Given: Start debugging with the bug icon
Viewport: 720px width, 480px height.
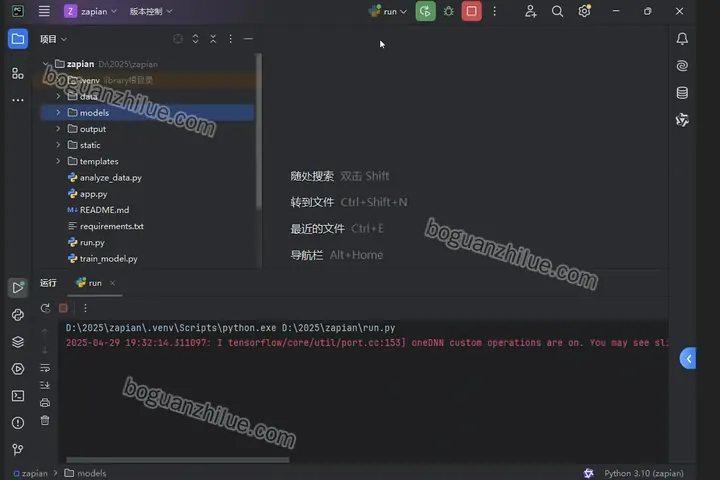Looking at the screenshot, I should (x=449, y=11).
